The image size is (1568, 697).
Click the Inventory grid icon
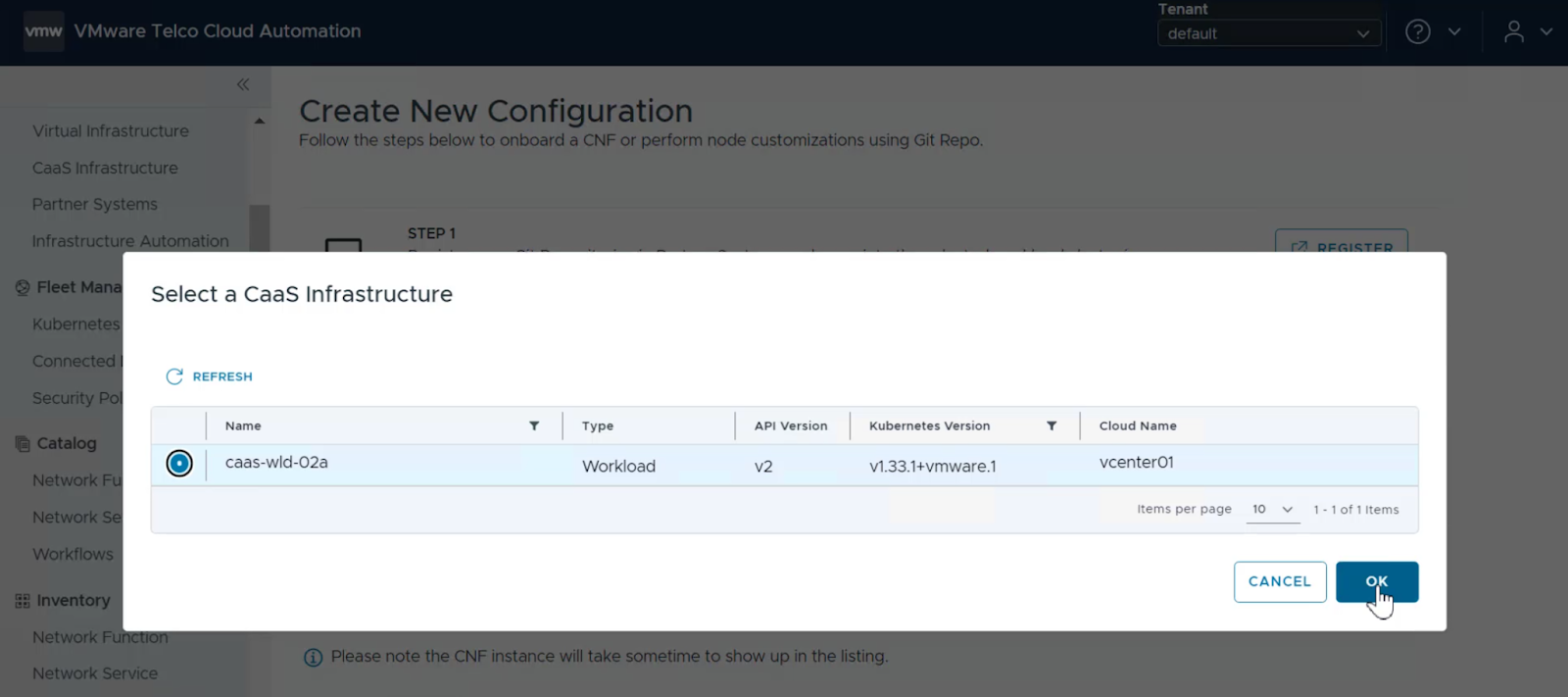click(23, 600)
